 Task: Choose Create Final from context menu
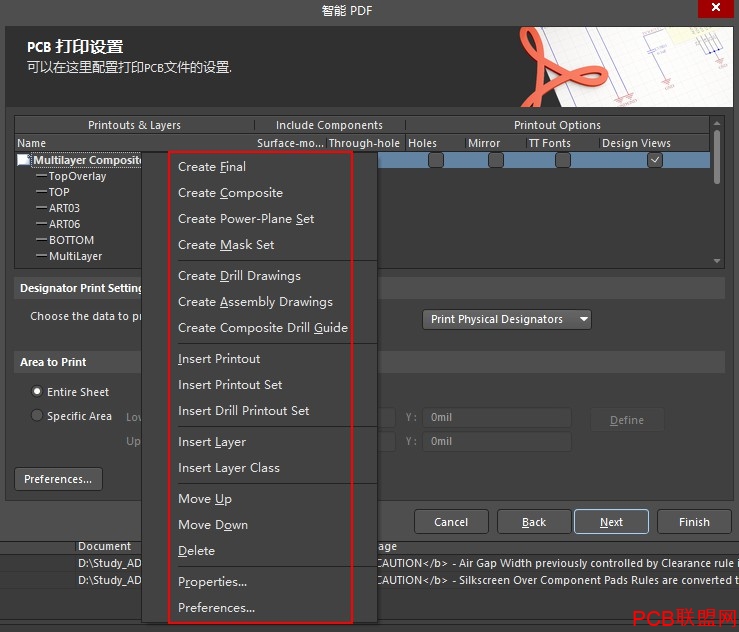[x=212, y=167]
